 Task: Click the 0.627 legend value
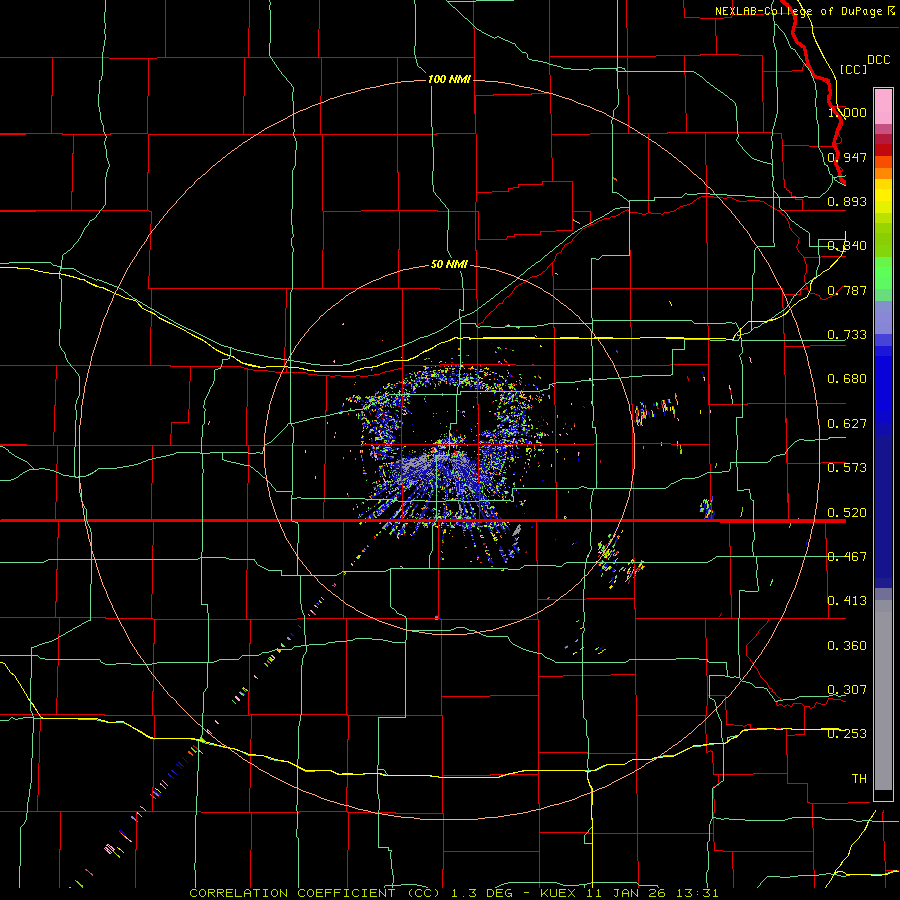click(x=847, y=424)
